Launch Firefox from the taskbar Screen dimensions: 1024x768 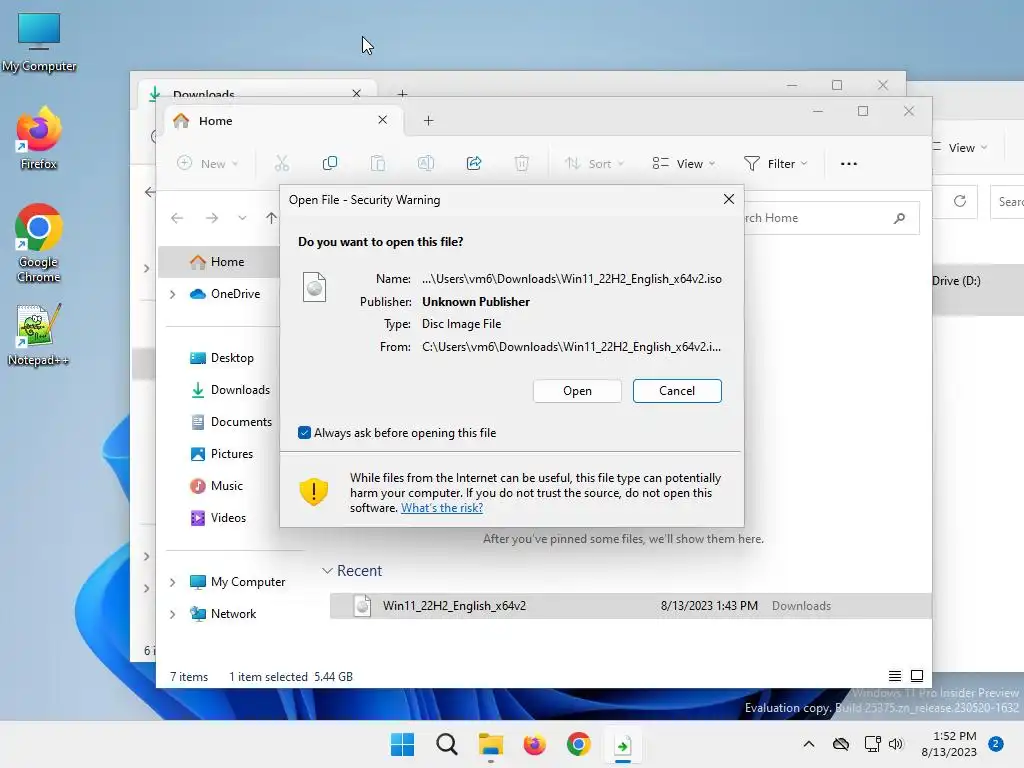click(534, 744)
